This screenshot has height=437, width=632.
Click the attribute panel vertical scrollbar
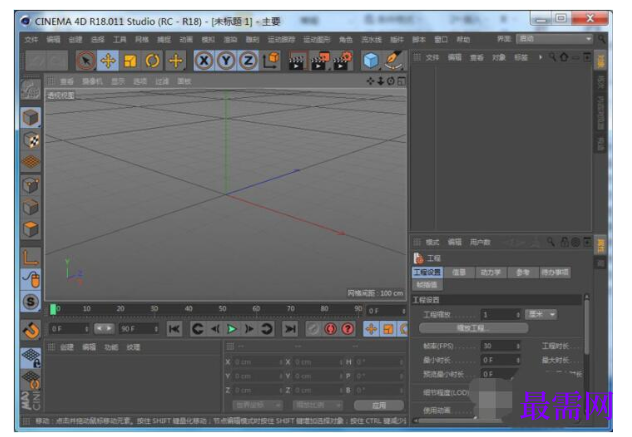coord(586,327)
